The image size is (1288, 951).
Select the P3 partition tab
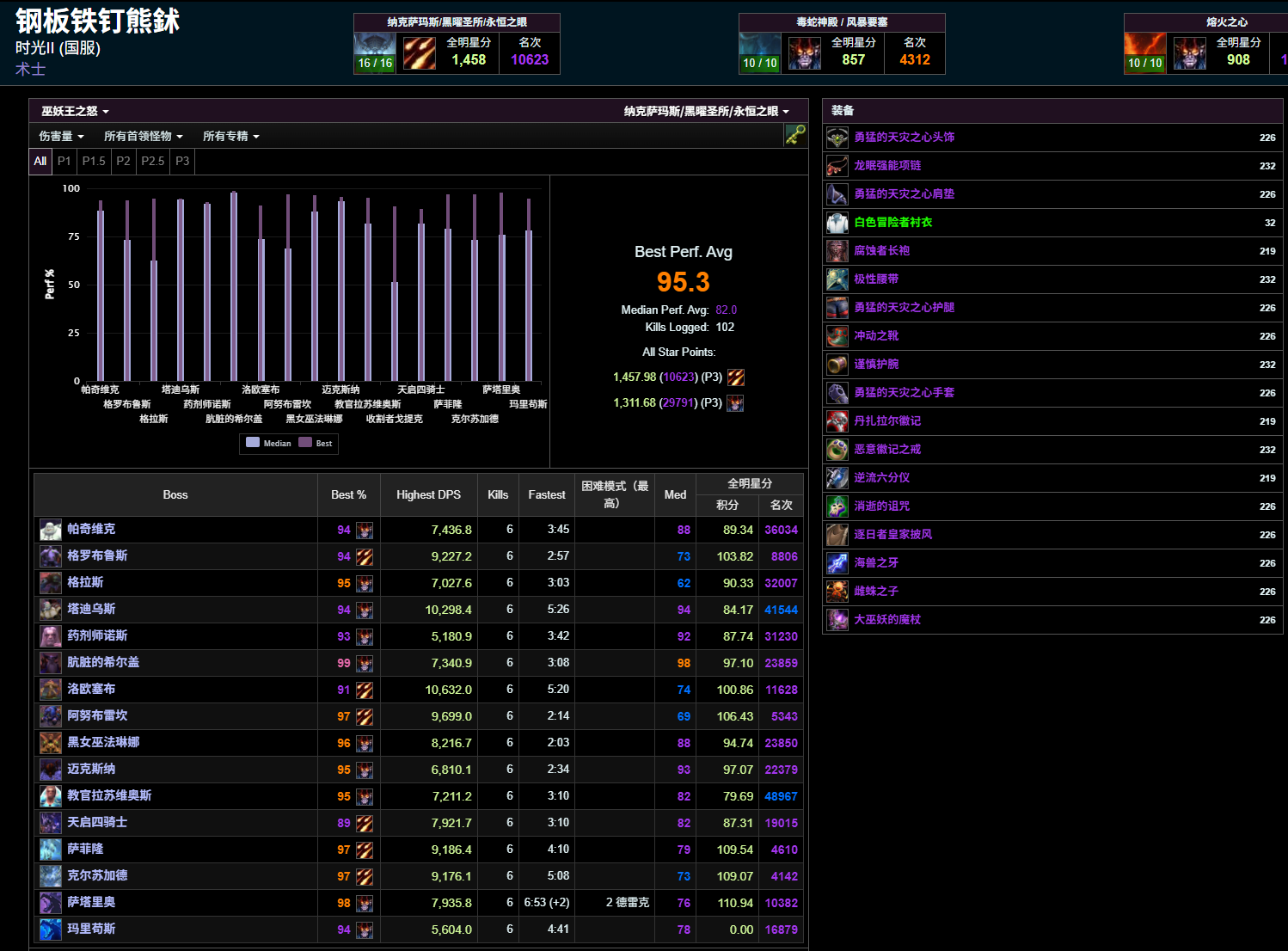click(x=182, y=161)
